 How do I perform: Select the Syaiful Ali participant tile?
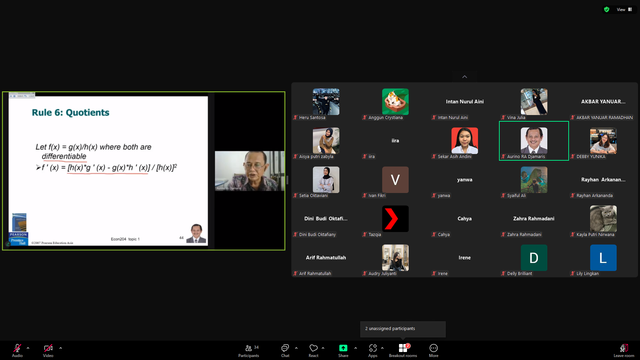[x=534, y=180]
